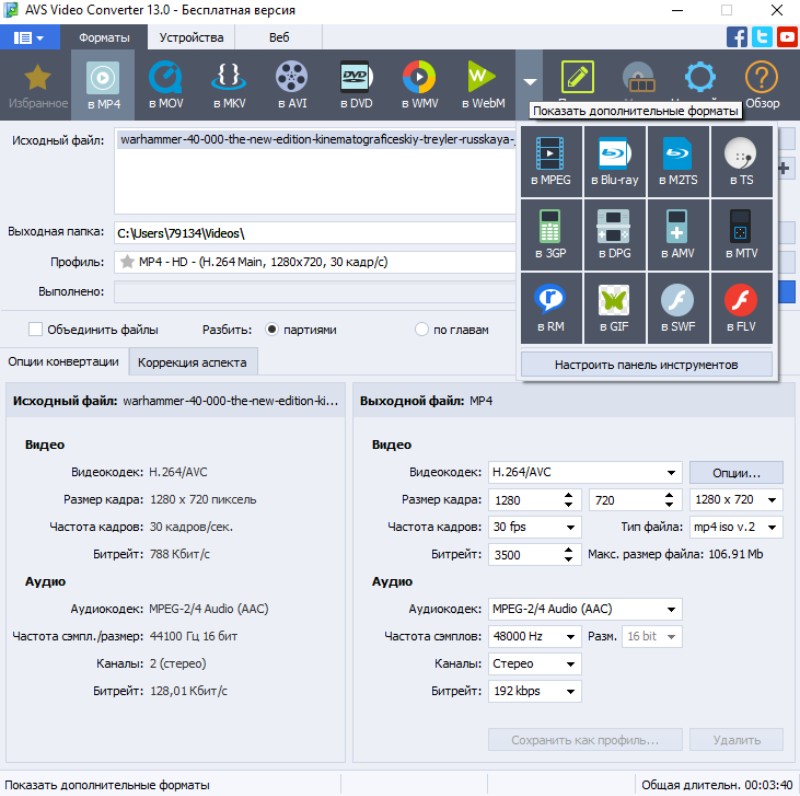The height and width of the screenshot is (796, 800).
Task: Open the 30 fps frame rate dropdown
Action: click(535, 527)
